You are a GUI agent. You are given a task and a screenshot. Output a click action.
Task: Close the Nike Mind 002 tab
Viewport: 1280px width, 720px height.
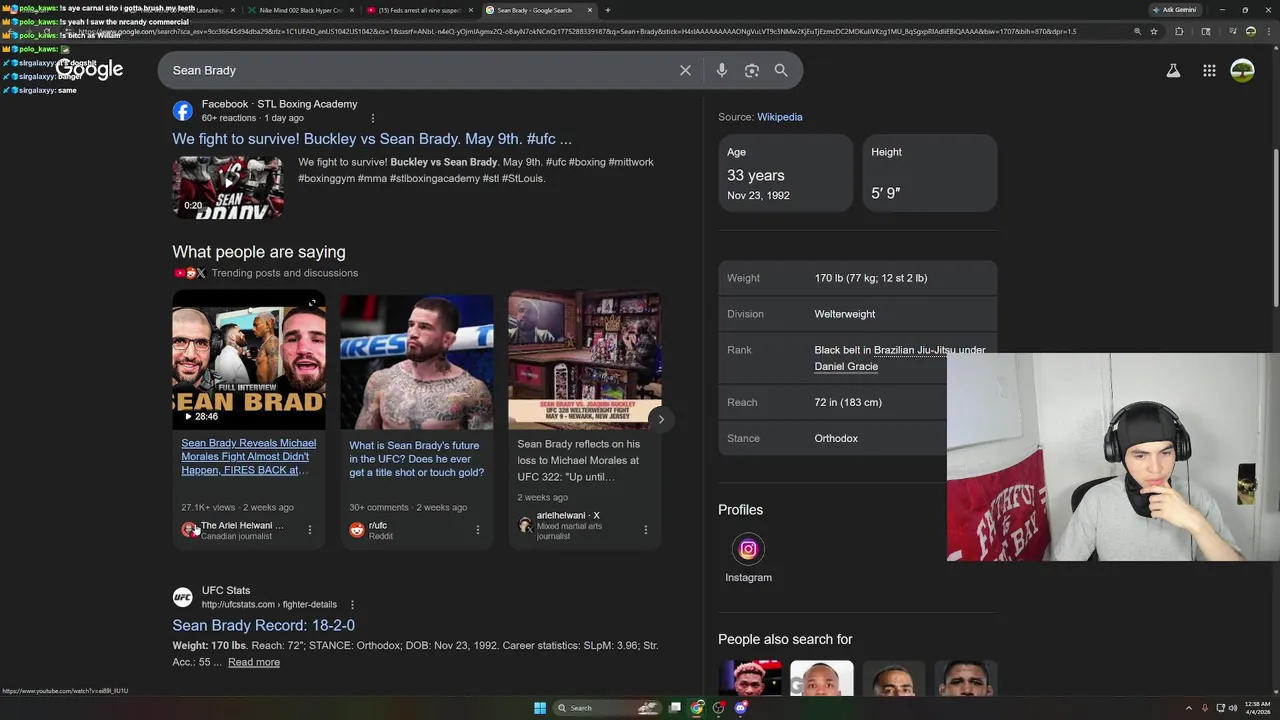tap(352, 10)
